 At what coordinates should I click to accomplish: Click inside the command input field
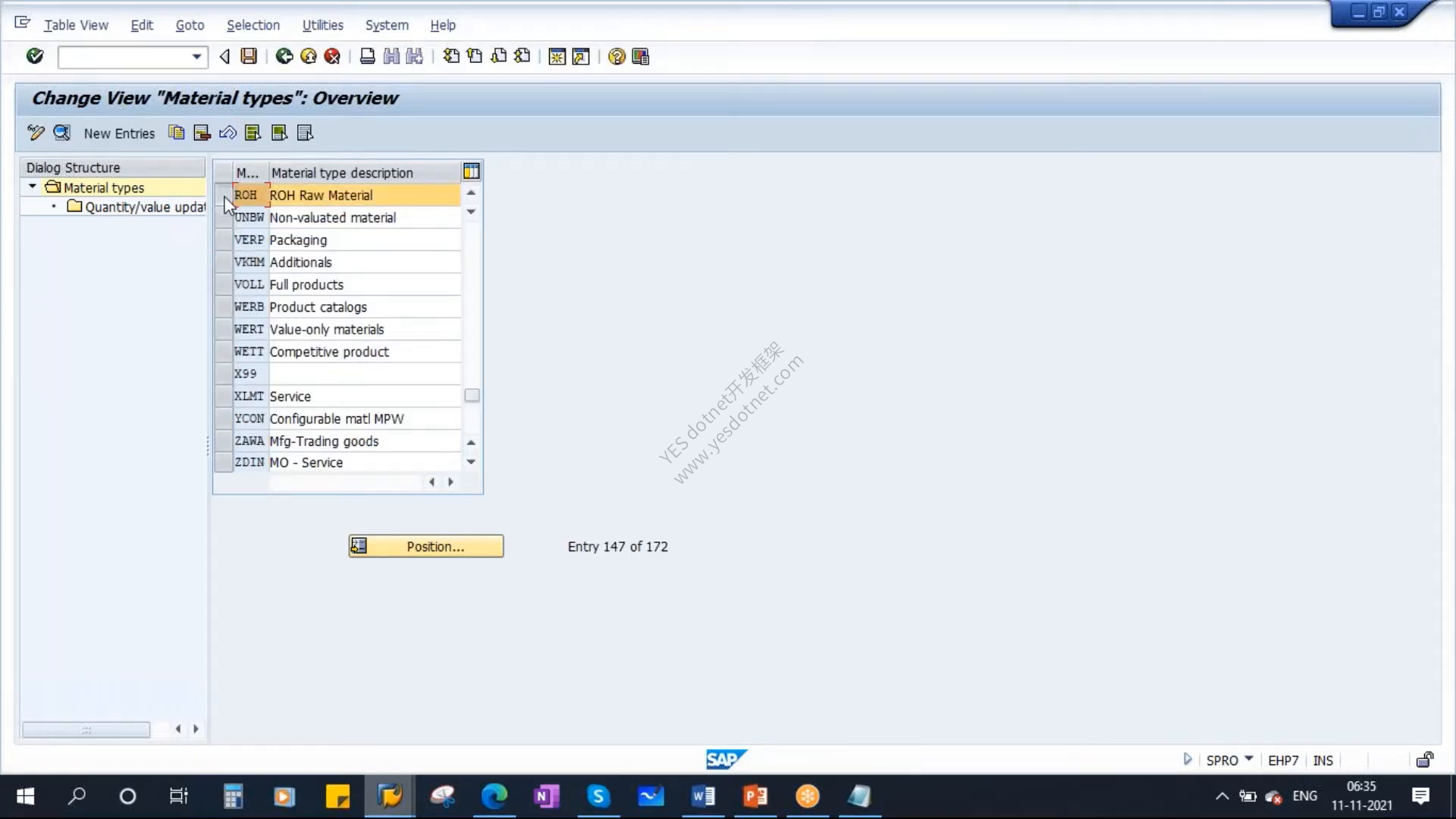click(124, 57)
